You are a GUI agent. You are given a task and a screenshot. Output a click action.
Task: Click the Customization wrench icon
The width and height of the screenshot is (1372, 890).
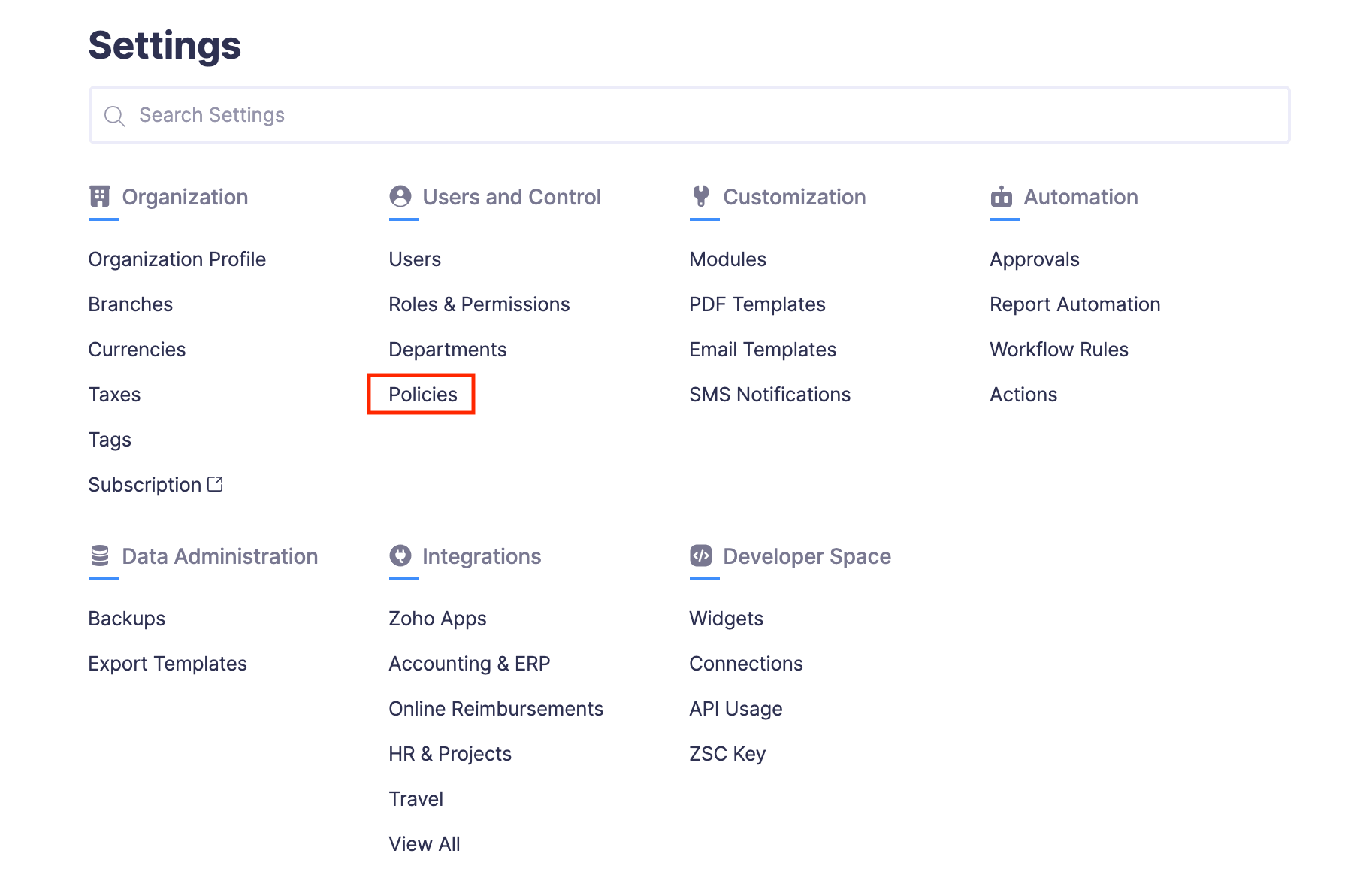coord(701,197)
